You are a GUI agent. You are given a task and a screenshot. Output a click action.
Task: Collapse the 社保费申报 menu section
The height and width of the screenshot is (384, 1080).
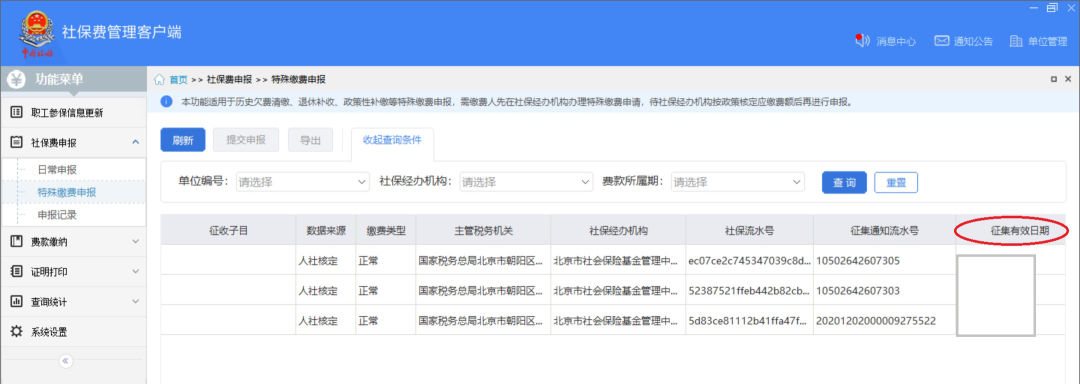(x=73, y=142)
